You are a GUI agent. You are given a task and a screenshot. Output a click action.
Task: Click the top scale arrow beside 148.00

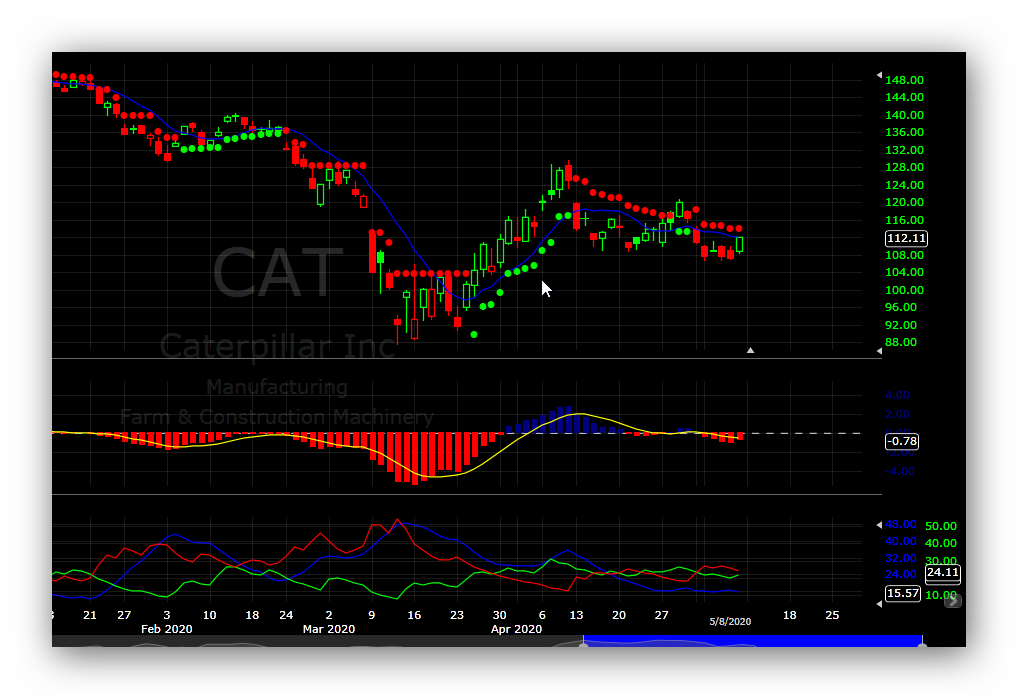tap(879, 75)
